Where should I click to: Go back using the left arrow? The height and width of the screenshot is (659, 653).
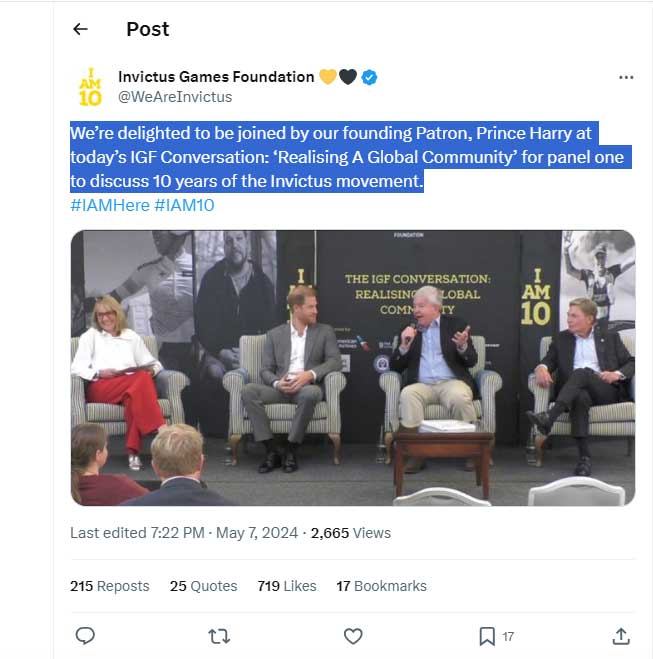81,29
